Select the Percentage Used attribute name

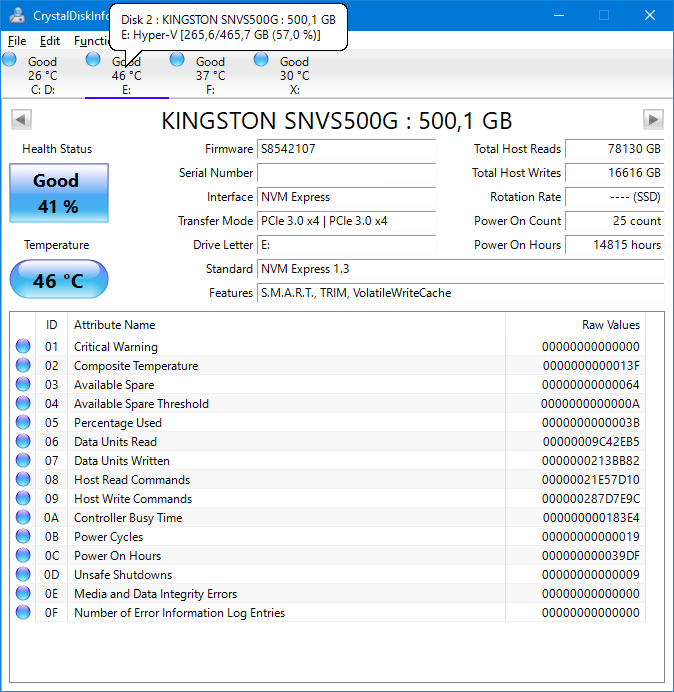[118, 423]
